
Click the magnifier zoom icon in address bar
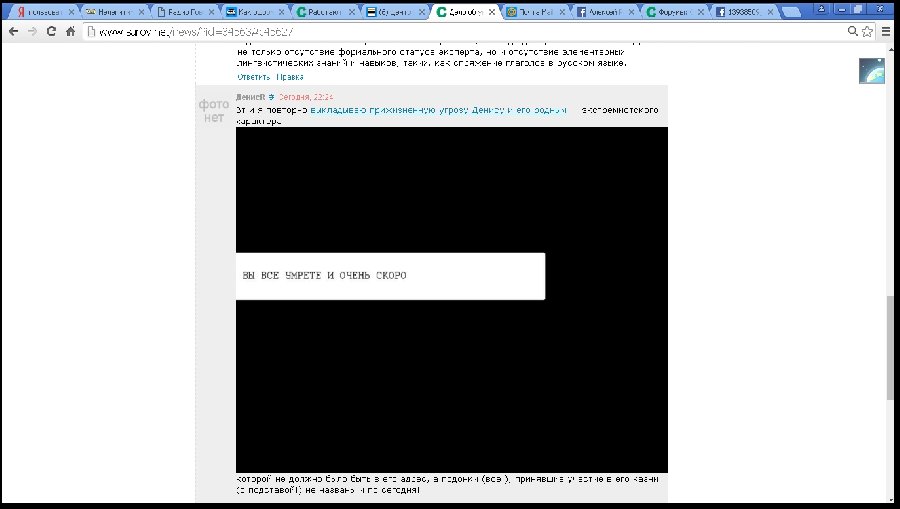pyautogui.click(x=852, y=31)
